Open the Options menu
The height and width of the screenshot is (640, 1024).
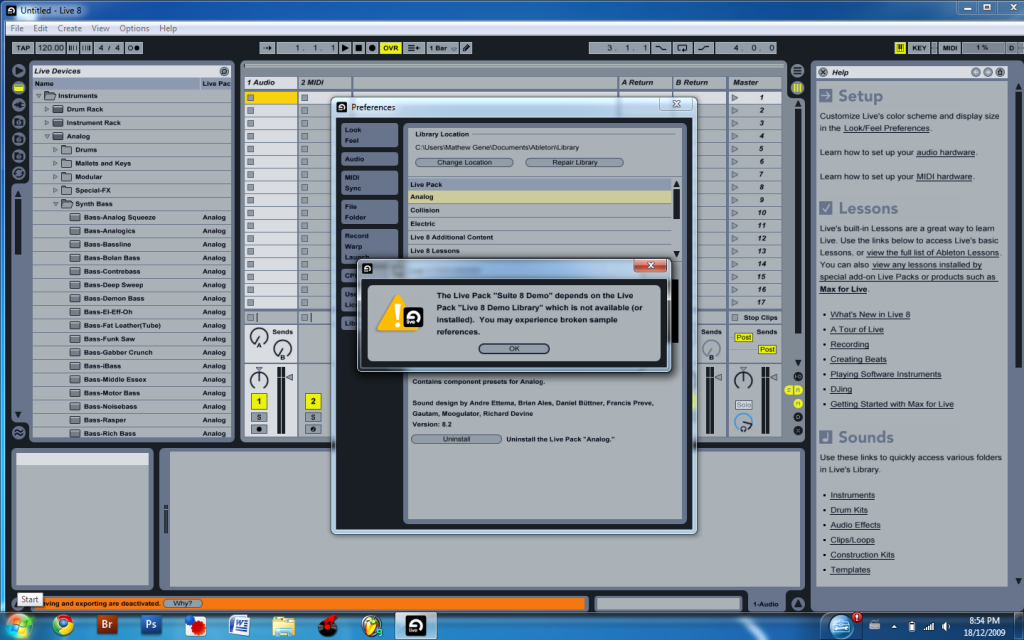(x=133, y=28)
